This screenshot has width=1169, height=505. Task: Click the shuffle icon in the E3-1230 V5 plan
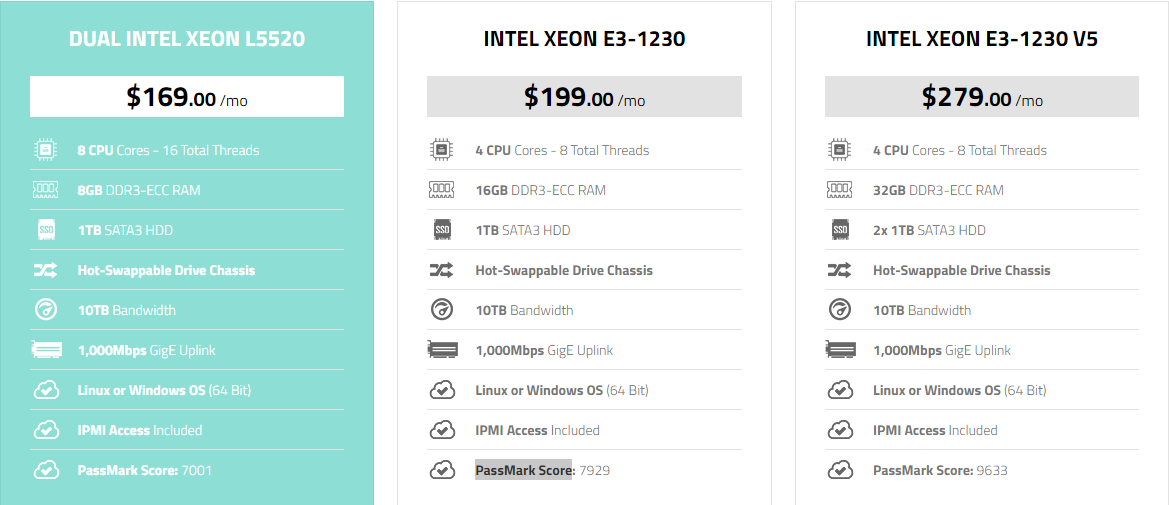tap(840, 270)
